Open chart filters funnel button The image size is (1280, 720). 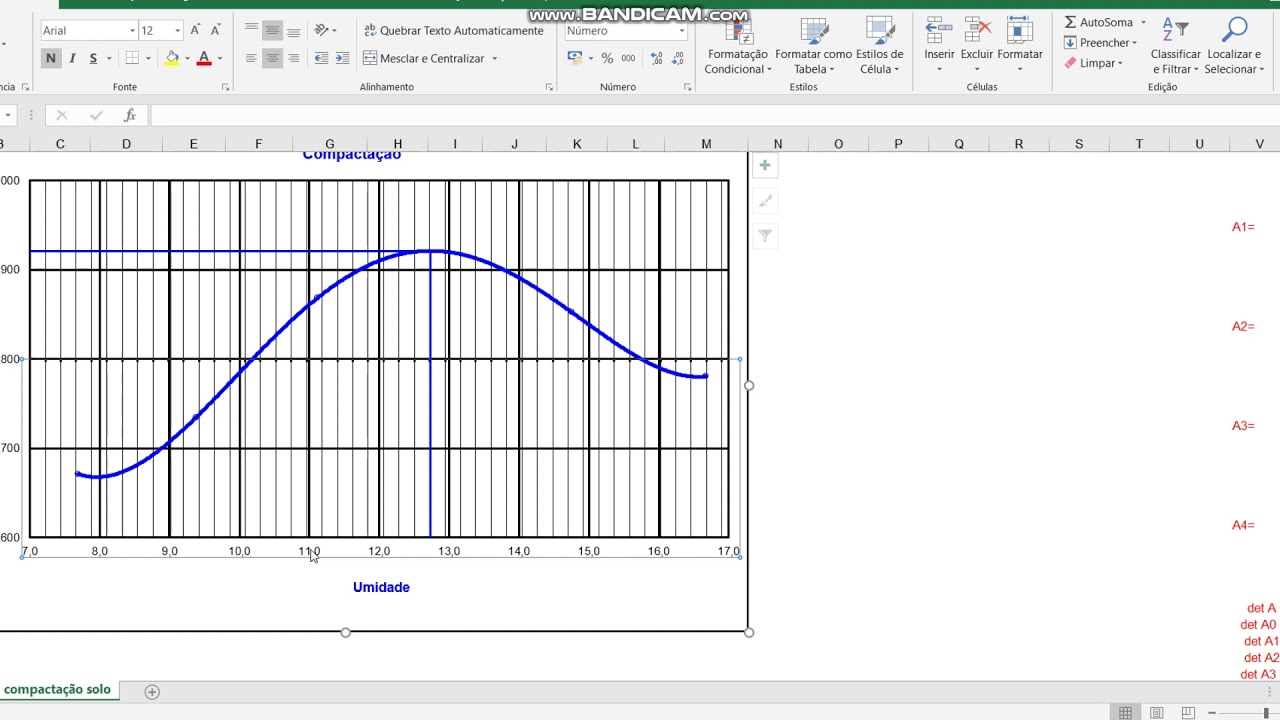(765, 236)
